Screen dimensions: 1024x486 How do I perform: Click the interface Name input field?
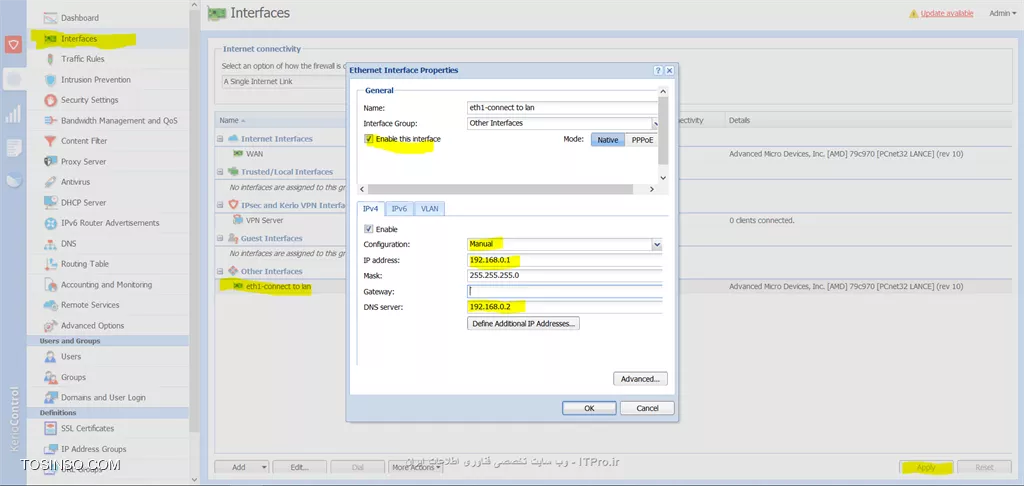[563, 108]
